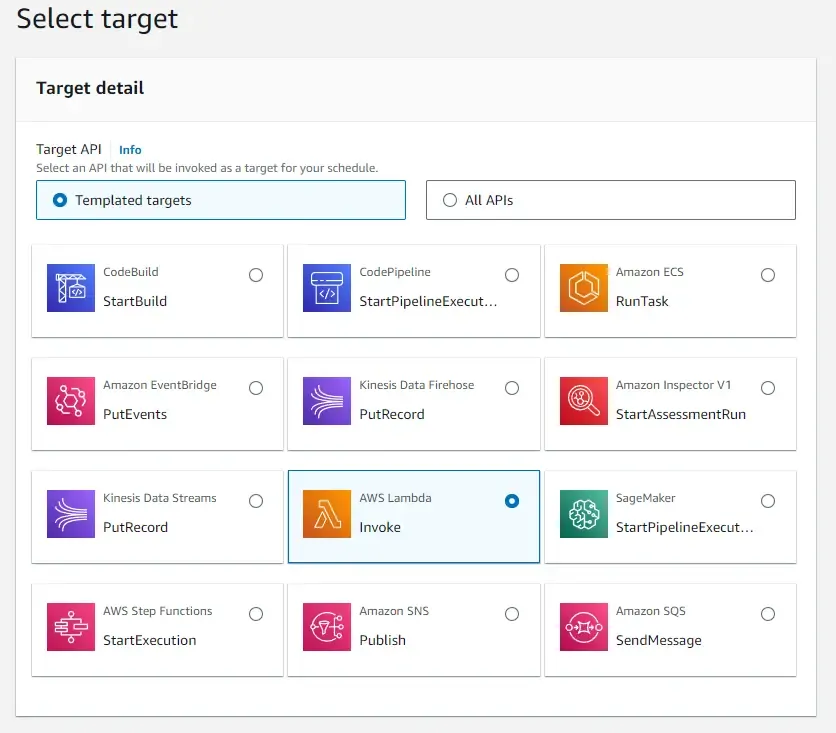
Task: Open the Target API Info link
Action: point(130,149)
